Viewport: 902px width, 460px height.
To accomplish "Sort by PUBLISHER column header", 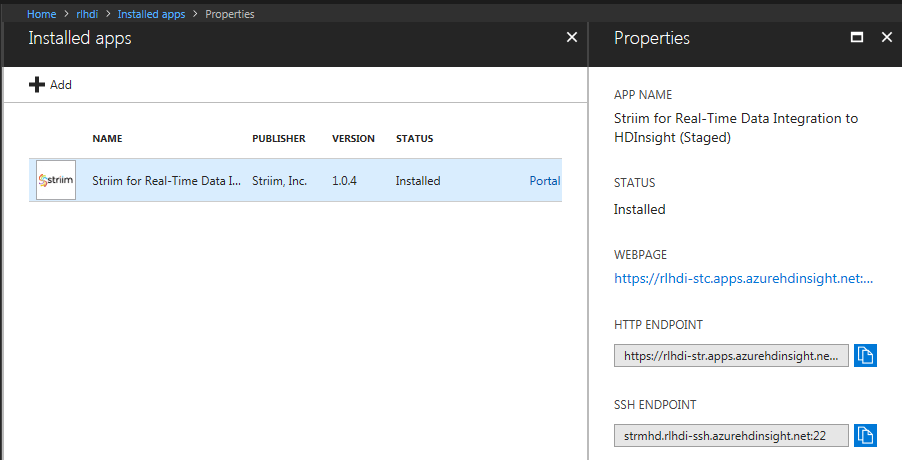I will [278, 139].
